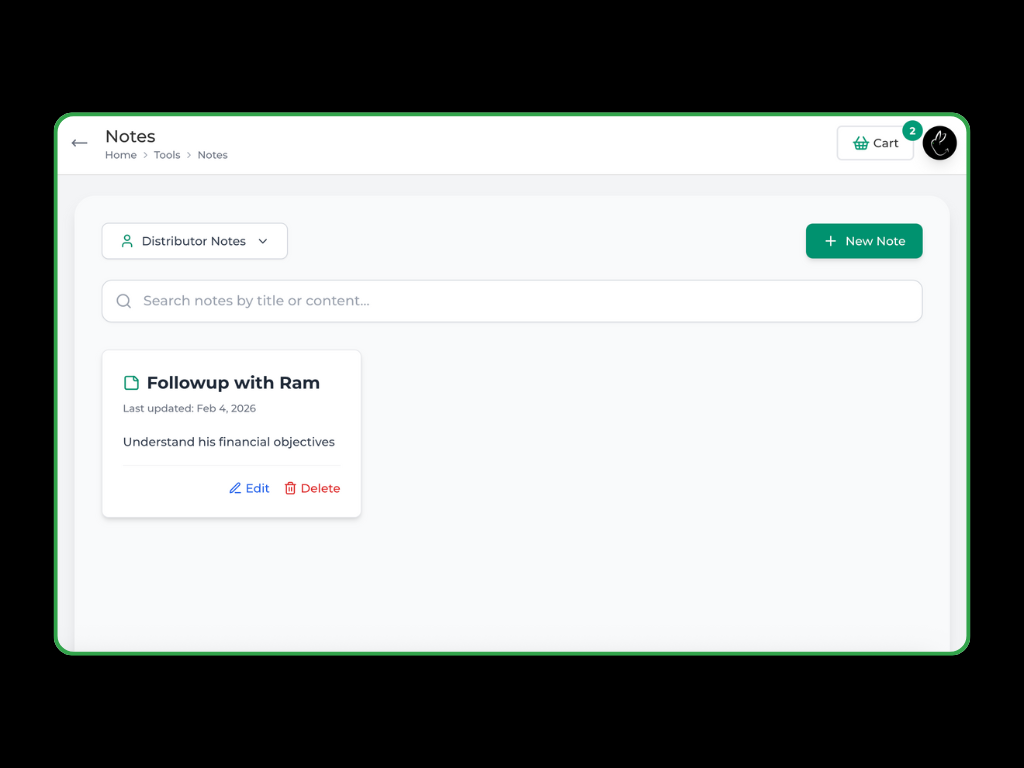Open the Followup with Ram note title
This screenshot has width=1024, height=768.
(x=233, y=383)
